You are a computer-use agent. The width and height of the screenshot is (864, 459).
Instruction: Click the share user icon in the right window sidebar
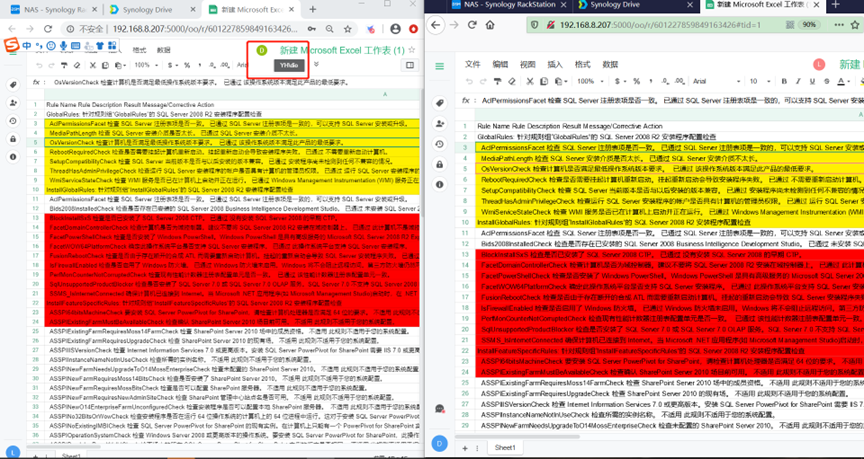click(x=440, y=123)
